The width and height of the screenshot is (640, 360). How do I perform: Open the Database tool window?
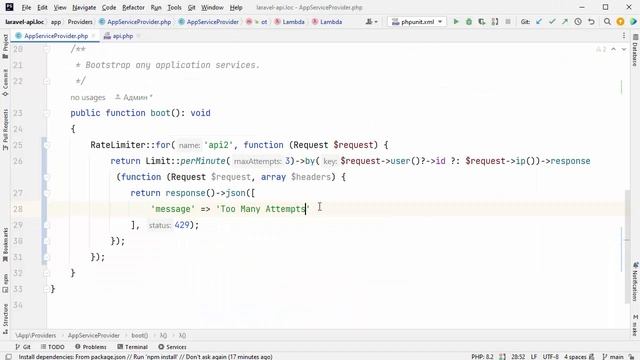[635, 50]
